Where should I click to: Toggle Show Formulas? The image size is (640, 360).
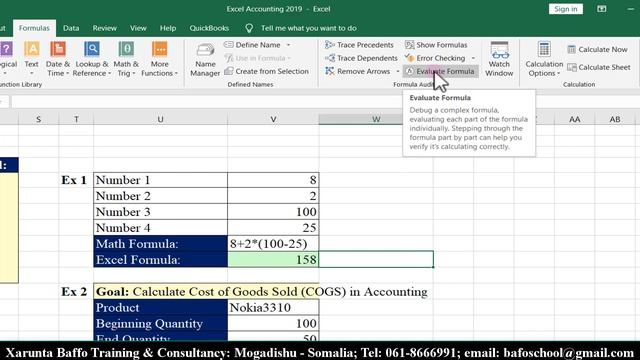coord(436,45)
